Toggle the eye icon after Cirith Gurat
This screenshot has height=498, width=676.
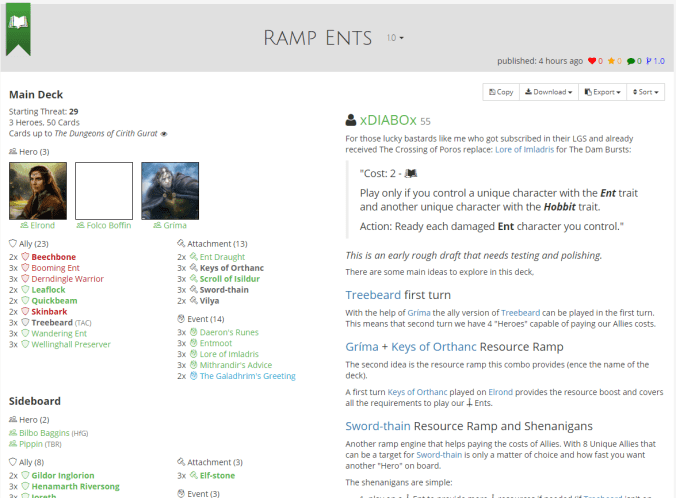click(164, 134)
